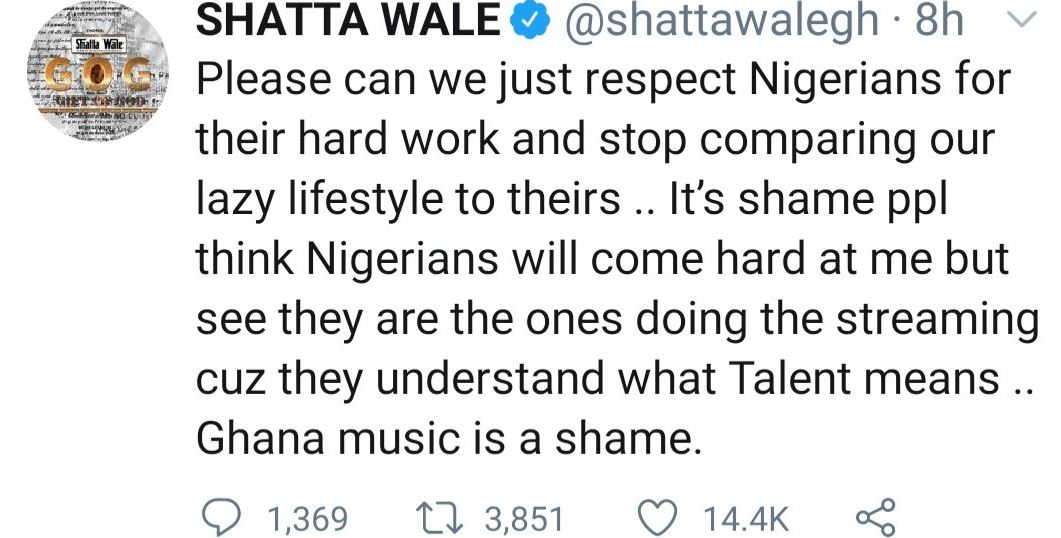This screenshot has width=1061, height=538.
Task: Click the 3,851 retweets count
Action: (523, 518)
